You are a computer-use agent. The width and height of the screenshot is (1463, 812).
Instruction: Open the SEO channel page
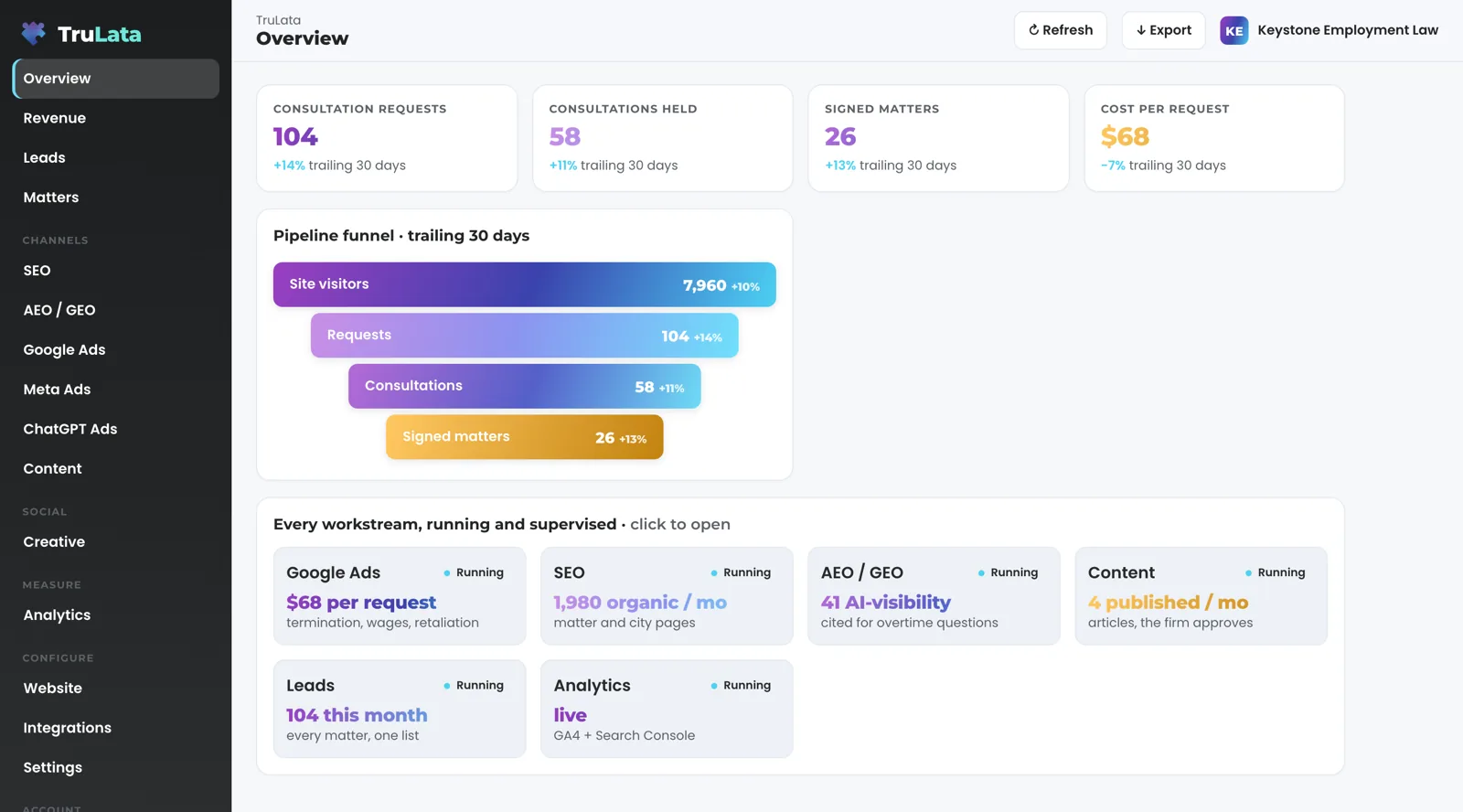click(116, 271)
